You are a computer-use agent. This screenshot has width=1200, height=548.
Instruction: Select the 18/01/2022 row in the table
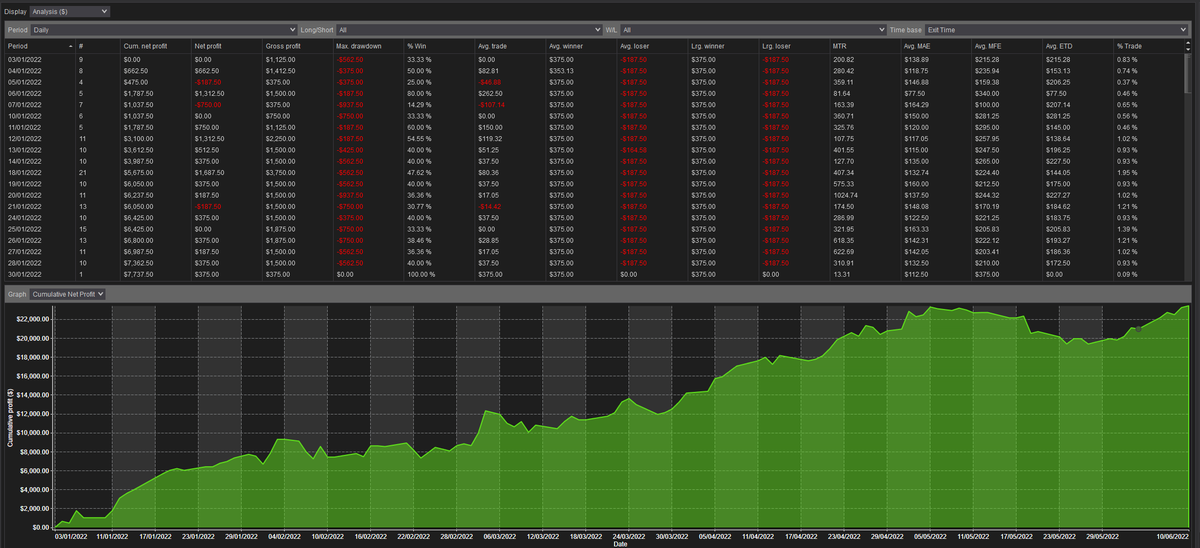coord(595,173)
